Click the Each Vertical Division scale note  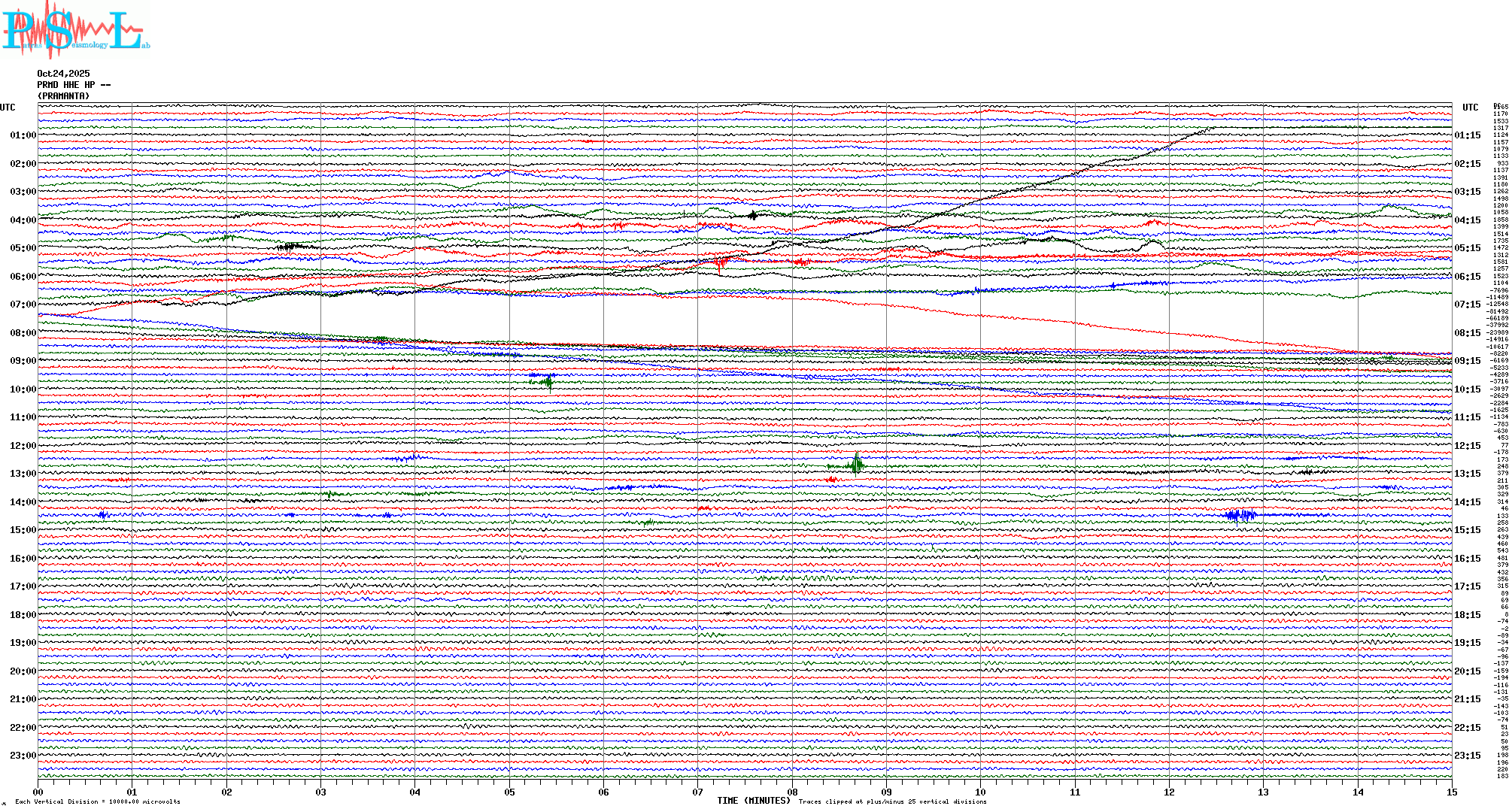click(x=98, y=801)
